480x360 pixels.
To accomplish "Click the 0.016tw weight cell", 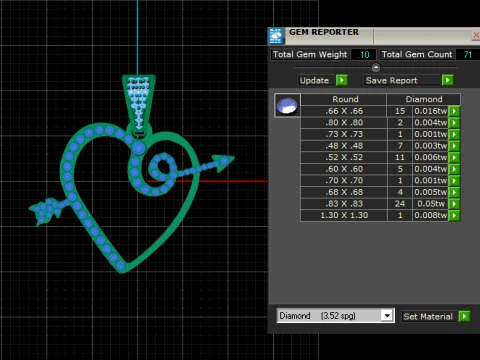I will coord(430,111).
